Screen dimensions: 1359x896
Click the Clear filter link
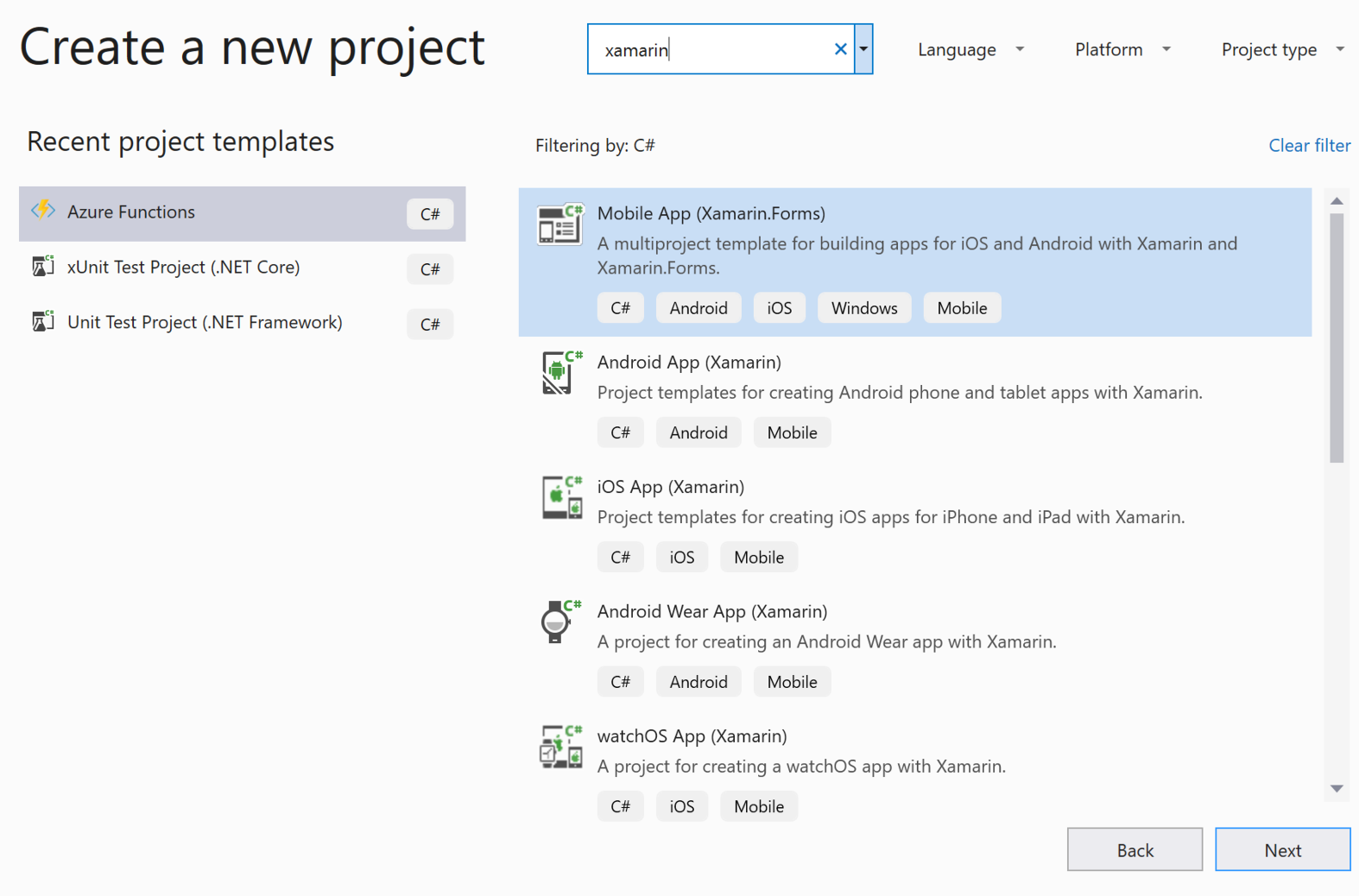(x=1309, y=145)
